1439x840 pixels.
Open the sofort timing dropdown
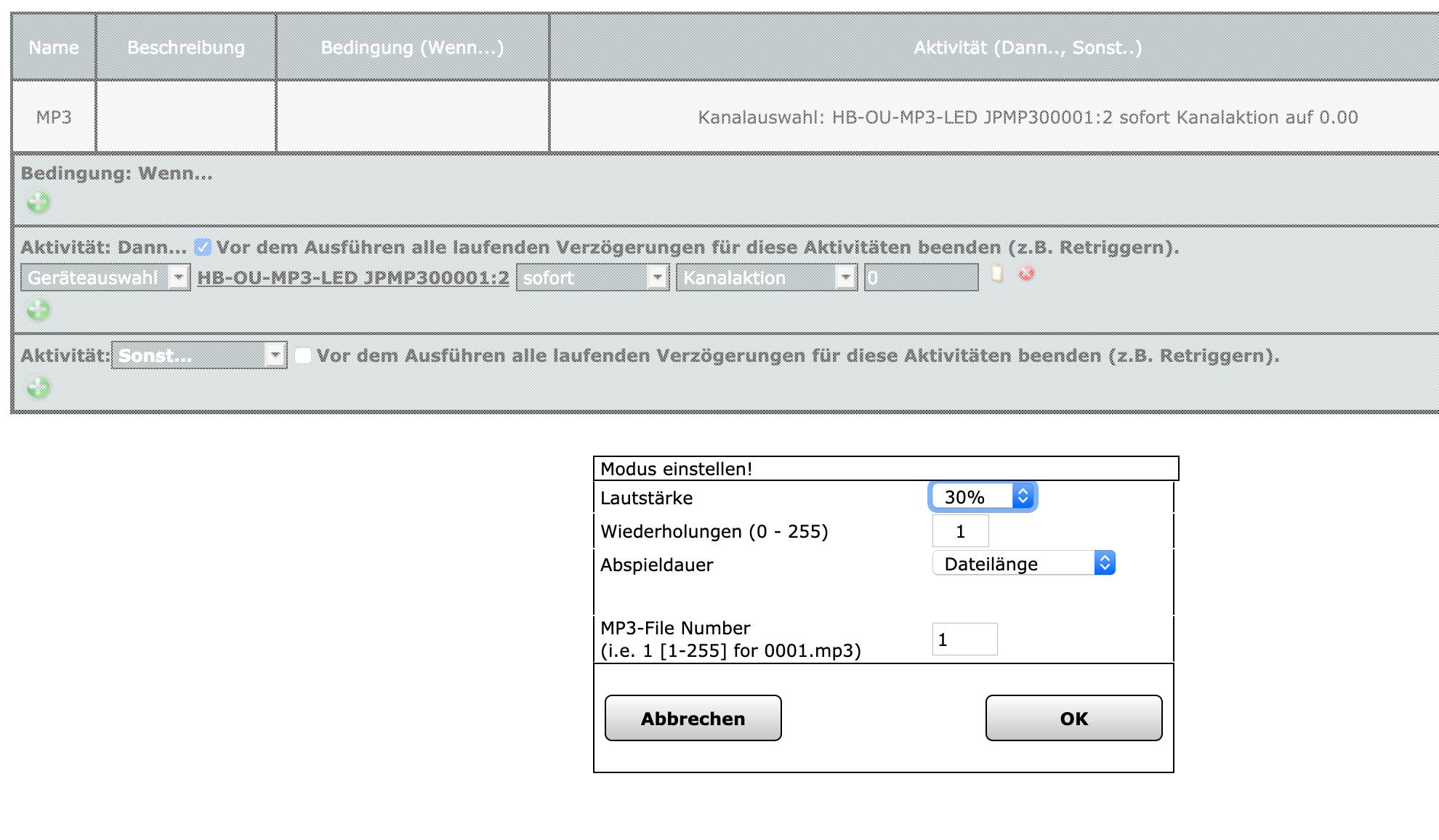(x=592, y=278)
